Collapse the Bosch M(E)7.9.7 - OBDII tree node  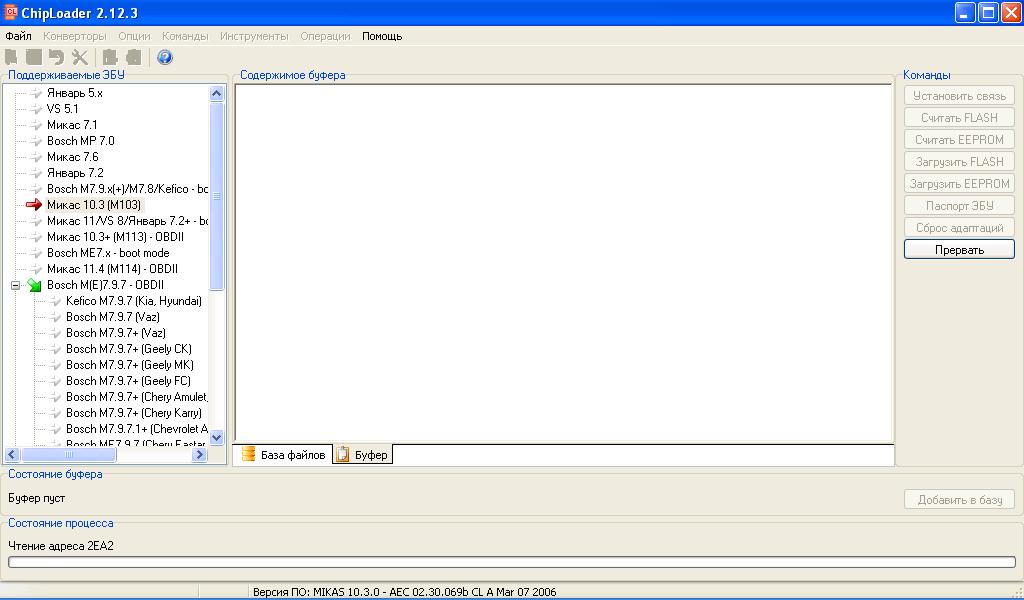click(16, 285)
